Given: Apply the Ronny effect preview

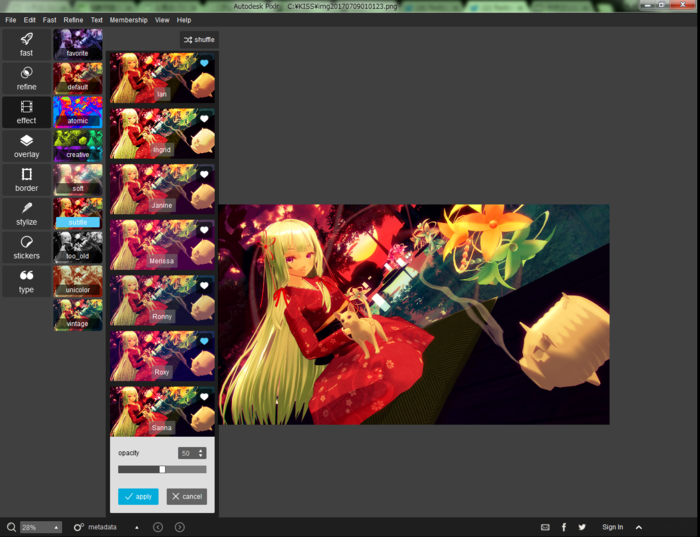Looking at the screenshot, I should [162, 300].
